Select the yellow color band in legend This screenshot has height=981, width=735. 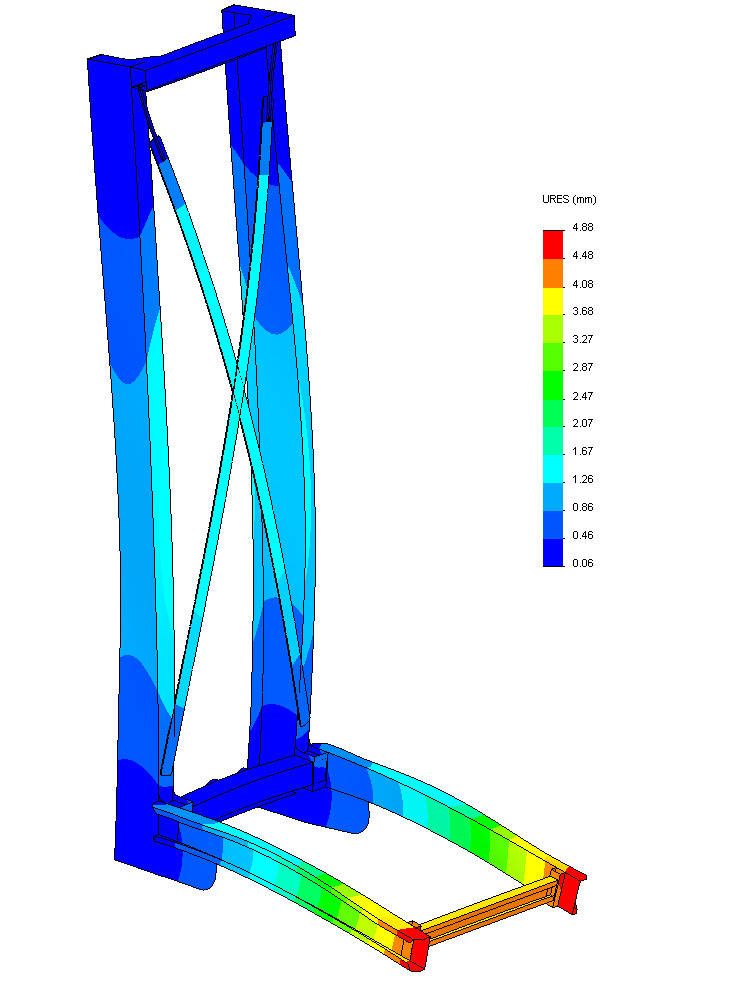553,301
